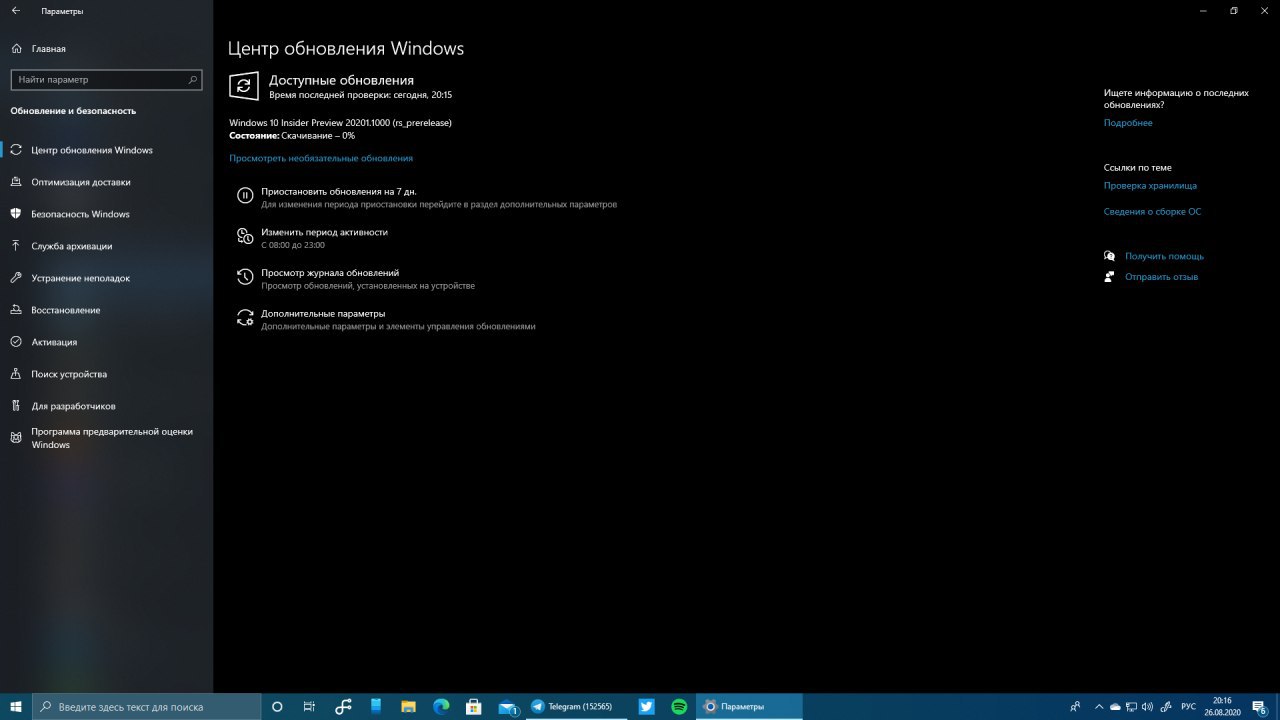Open Поиск устройства section
The height and width of the screenshot is (720, 1280).
pyautogui.click(x=69, y=374)
